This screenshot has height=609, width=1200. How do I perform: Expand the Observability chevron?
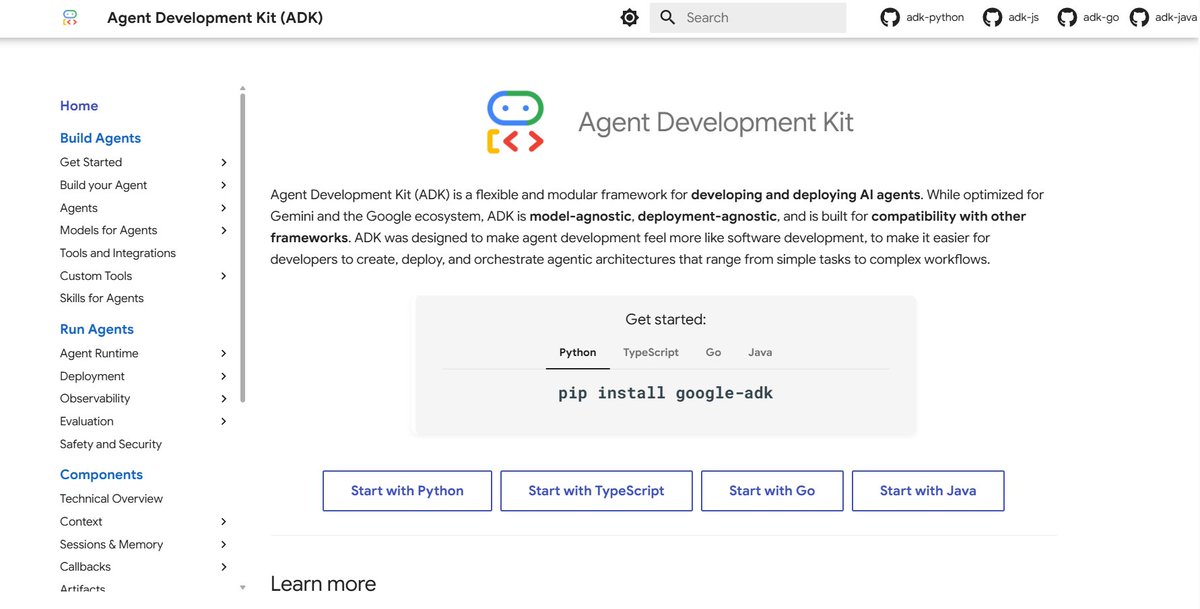tap(224, 398)
